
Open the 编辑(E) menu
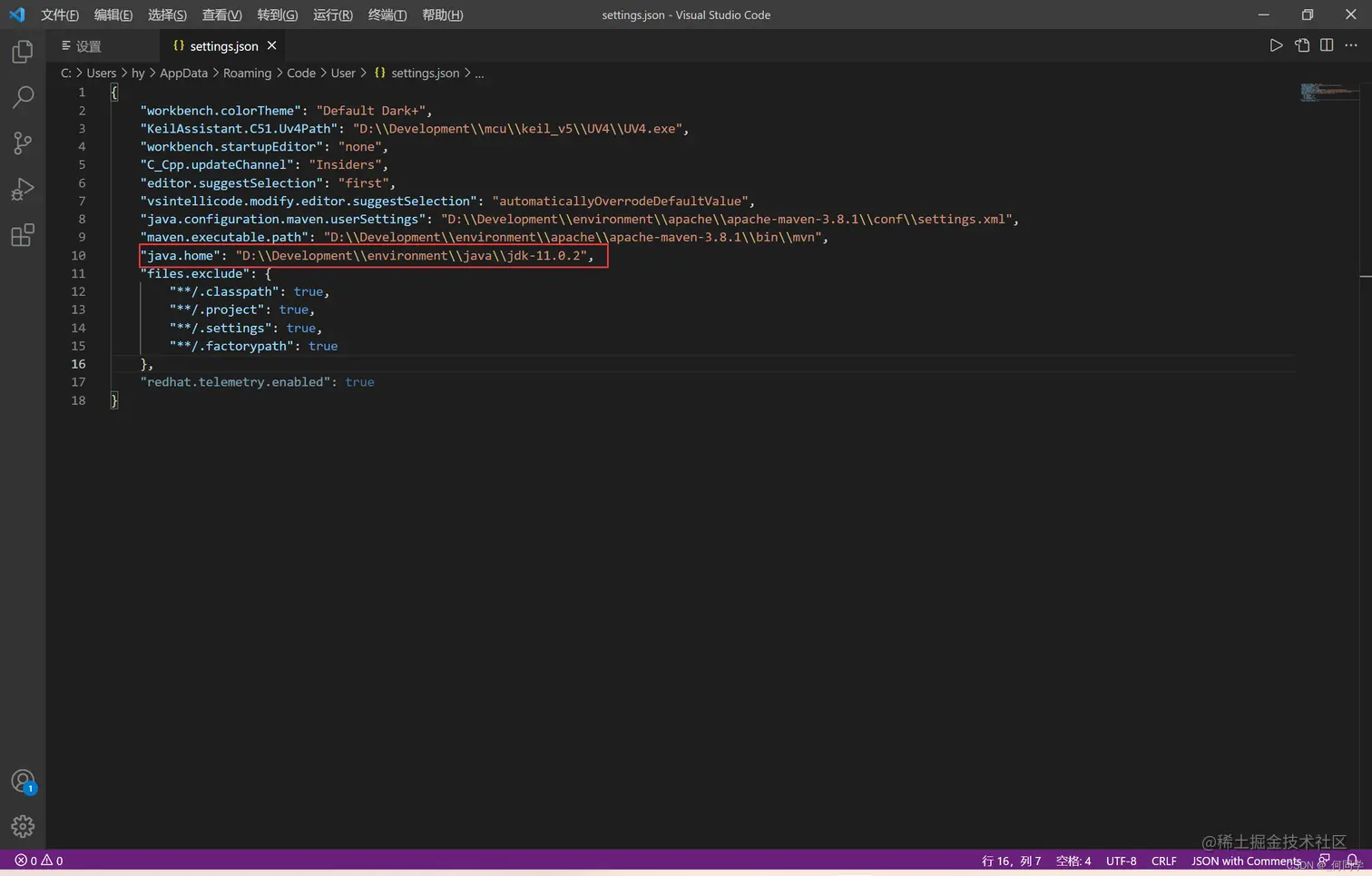(x=113, y=15)
